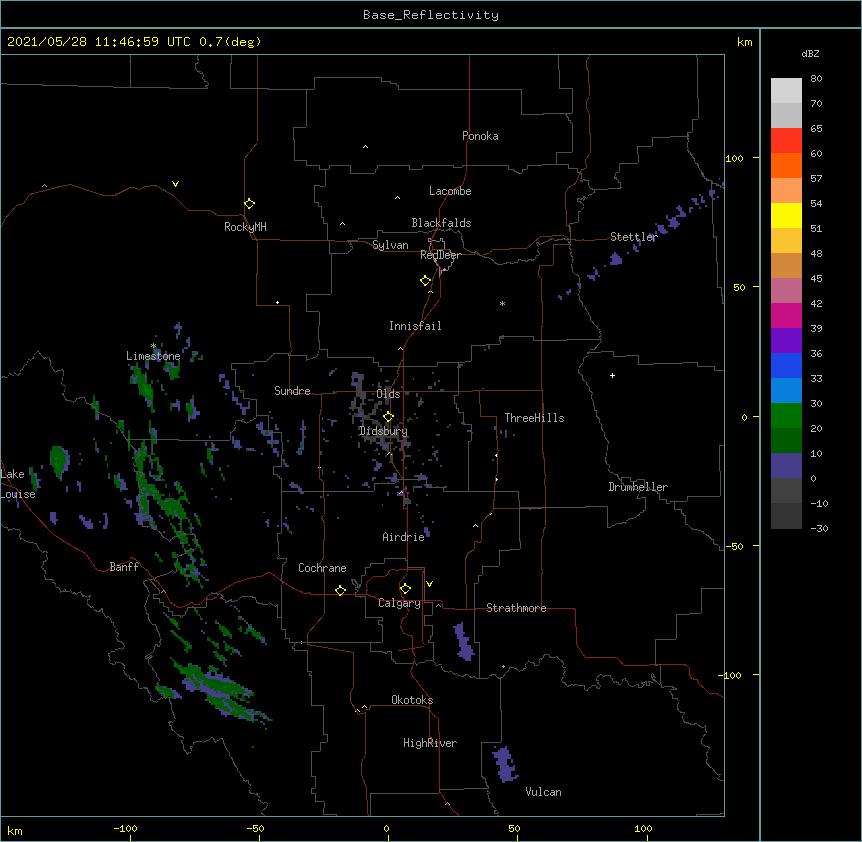
Task: Click the white plus marker west of Drumheller
Action: 612,375
